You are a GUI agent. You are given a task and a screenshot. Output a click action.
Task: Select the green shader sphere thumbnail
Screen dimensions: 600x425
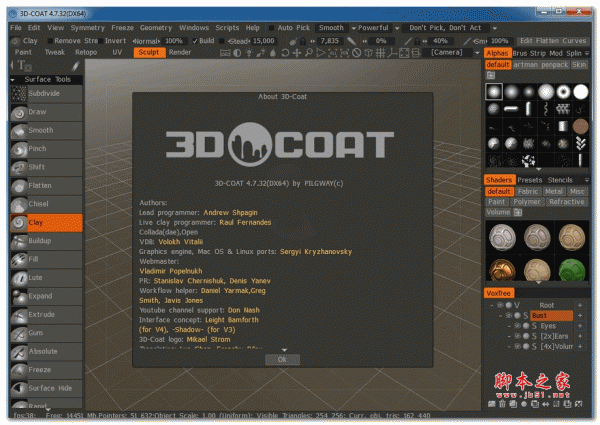click(572, 270)
